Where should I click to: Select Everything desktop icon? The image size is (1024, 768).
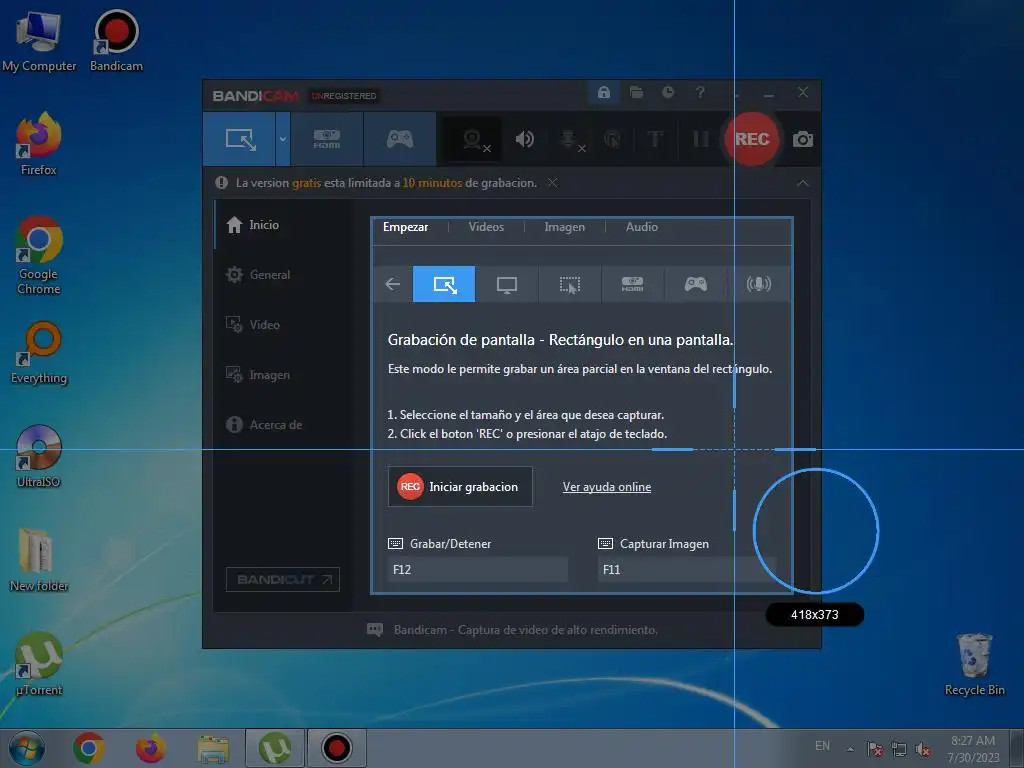coord(39,353)
